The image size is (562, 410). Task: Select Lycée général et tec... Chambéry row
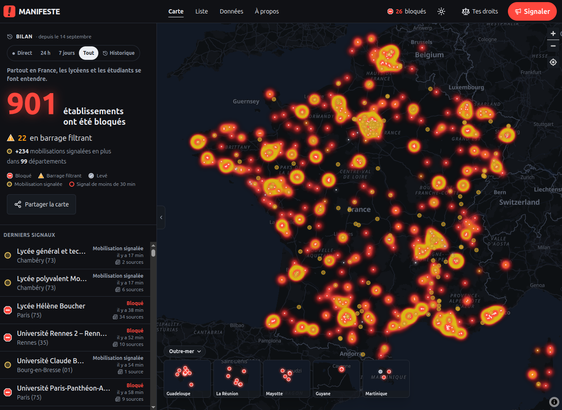click(x=75, y=255)
